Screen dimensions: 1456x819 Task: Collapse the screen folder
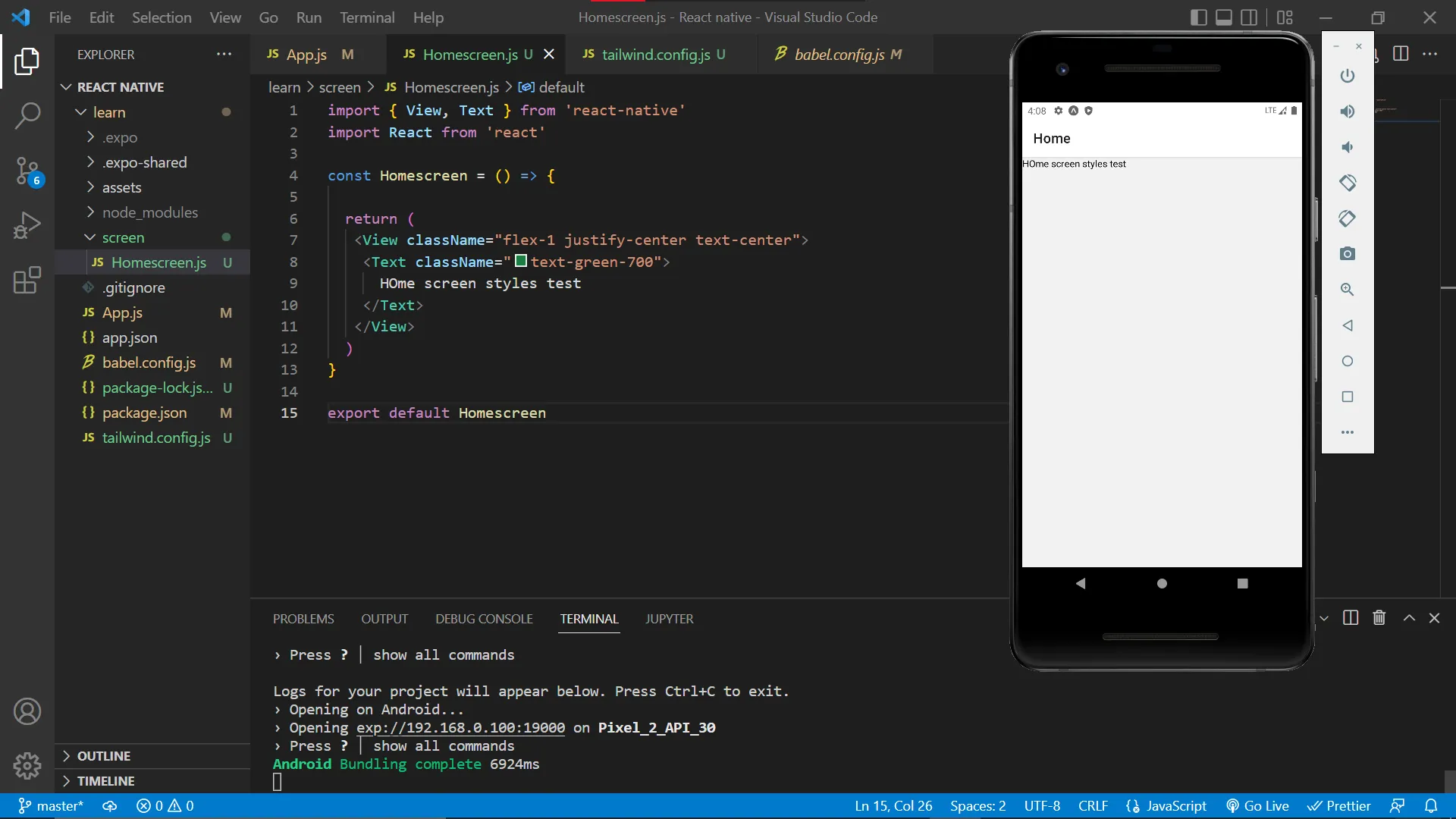pos(123,237)
